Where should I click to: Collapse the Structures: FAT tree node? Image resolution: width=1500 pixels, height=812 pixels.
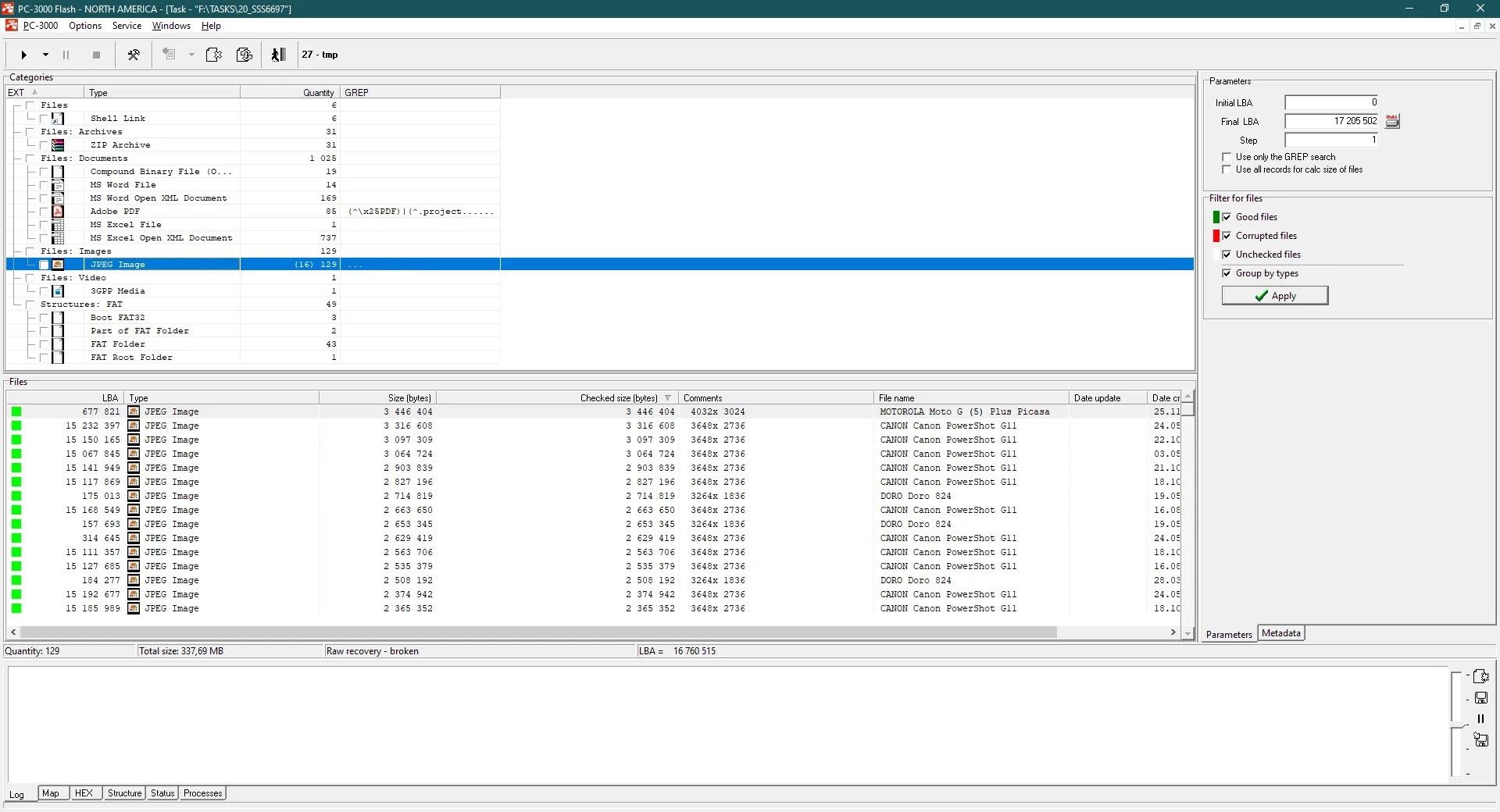click(17, 304)
